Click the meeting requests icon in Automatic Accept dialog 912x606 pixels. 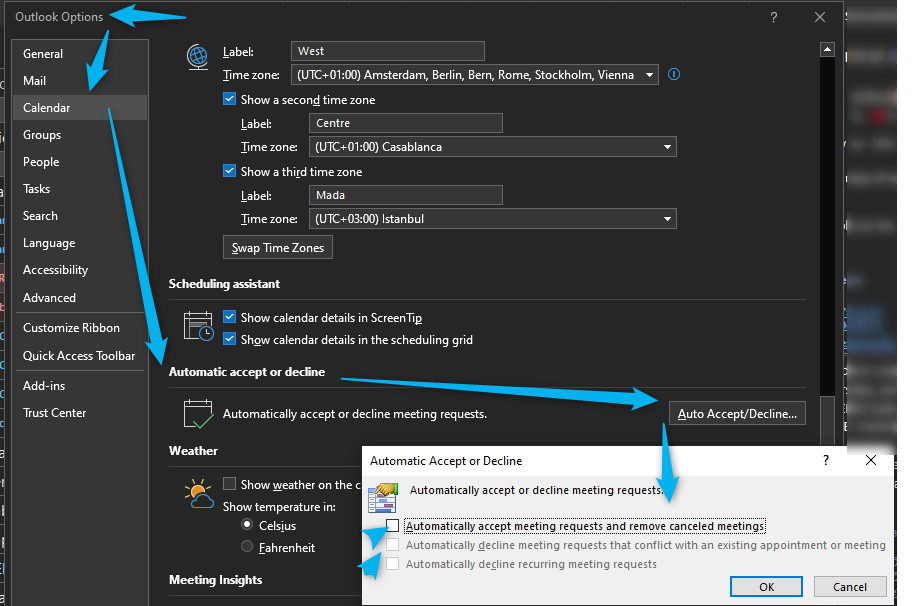point(383,498)
